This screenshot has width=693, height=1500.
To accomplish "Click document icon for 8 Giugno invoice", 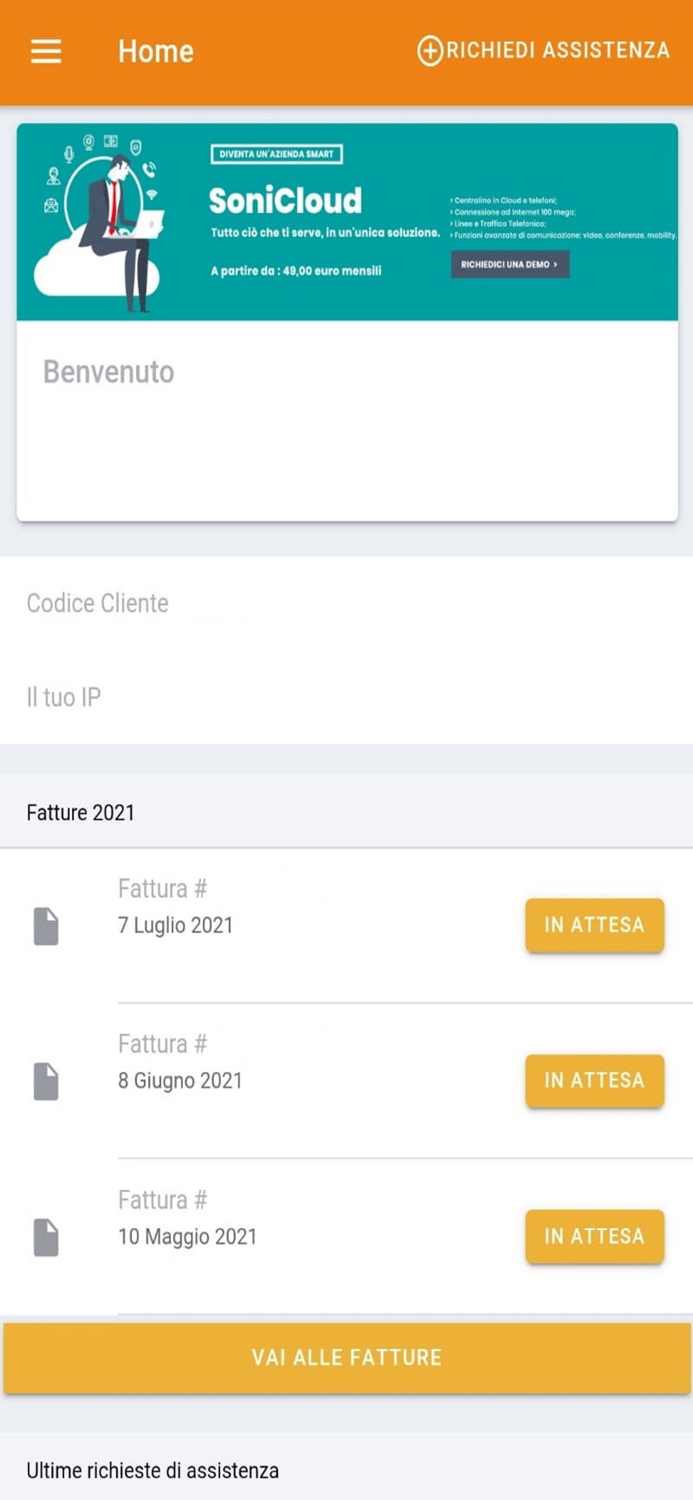I will (46, 1082).
